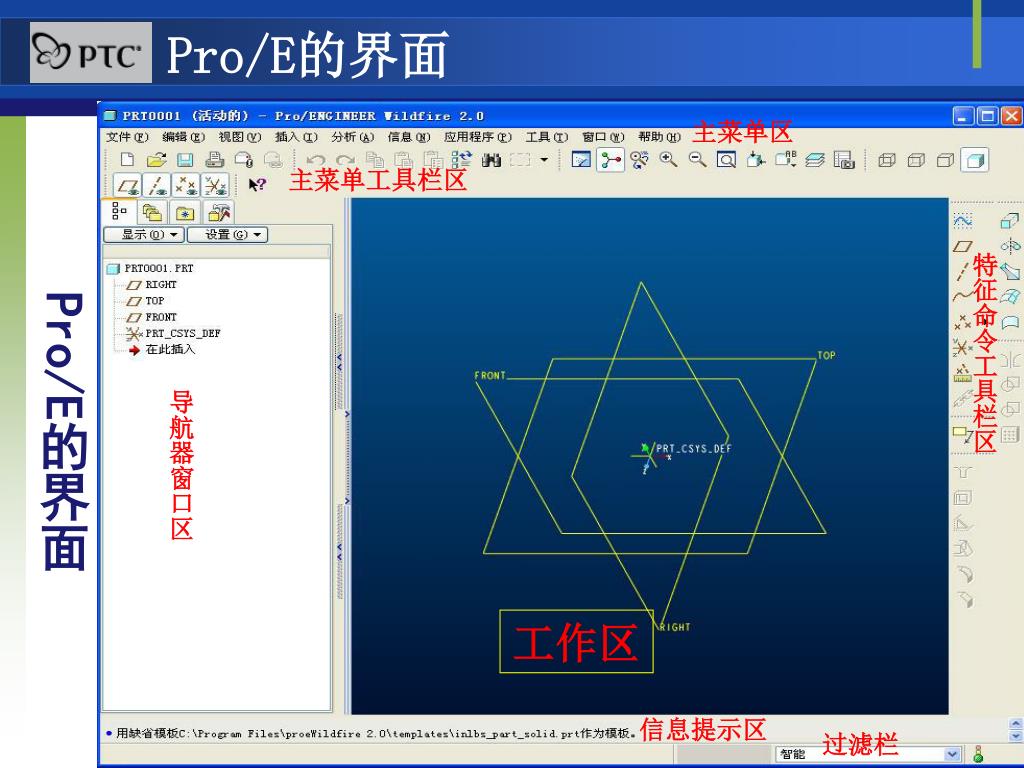Switch to the Favorites tab
Image resolution: width=1024 pixels, height=768 pixels.
[x=185, y=213]
